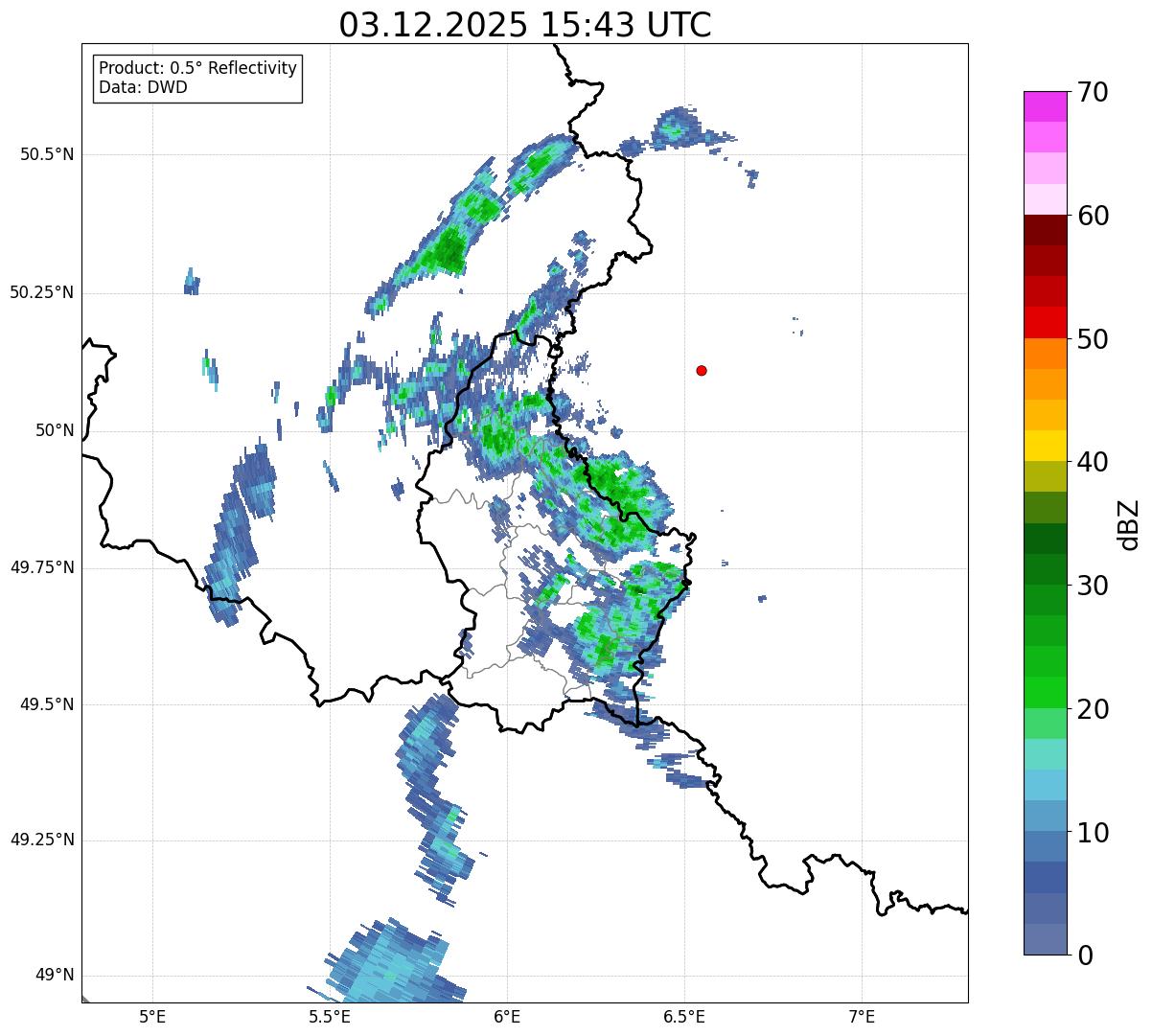Click the 50.25°N latitude label
The image size is (1152, 1036).
pyautogui.click(x=42, y=292)
